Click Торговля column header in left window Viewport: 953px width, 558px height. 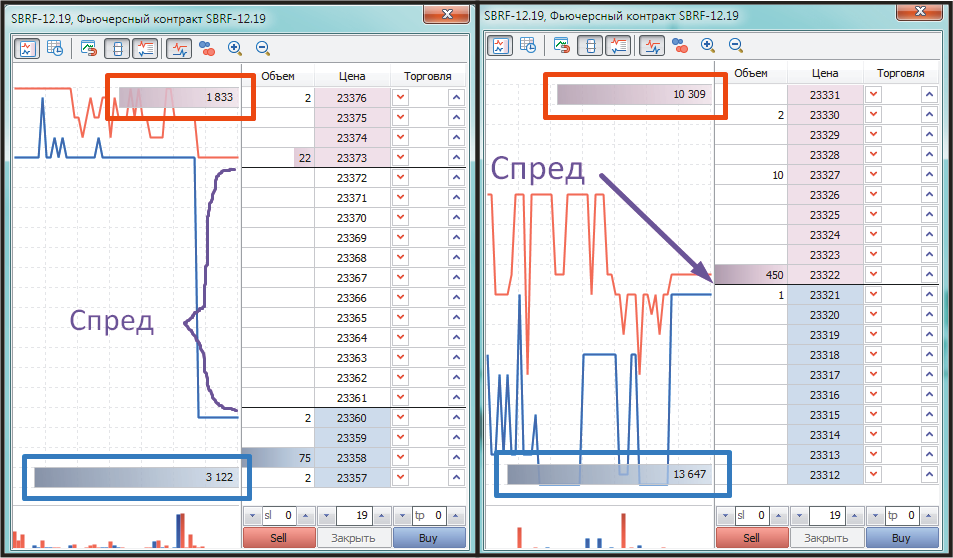428,76
